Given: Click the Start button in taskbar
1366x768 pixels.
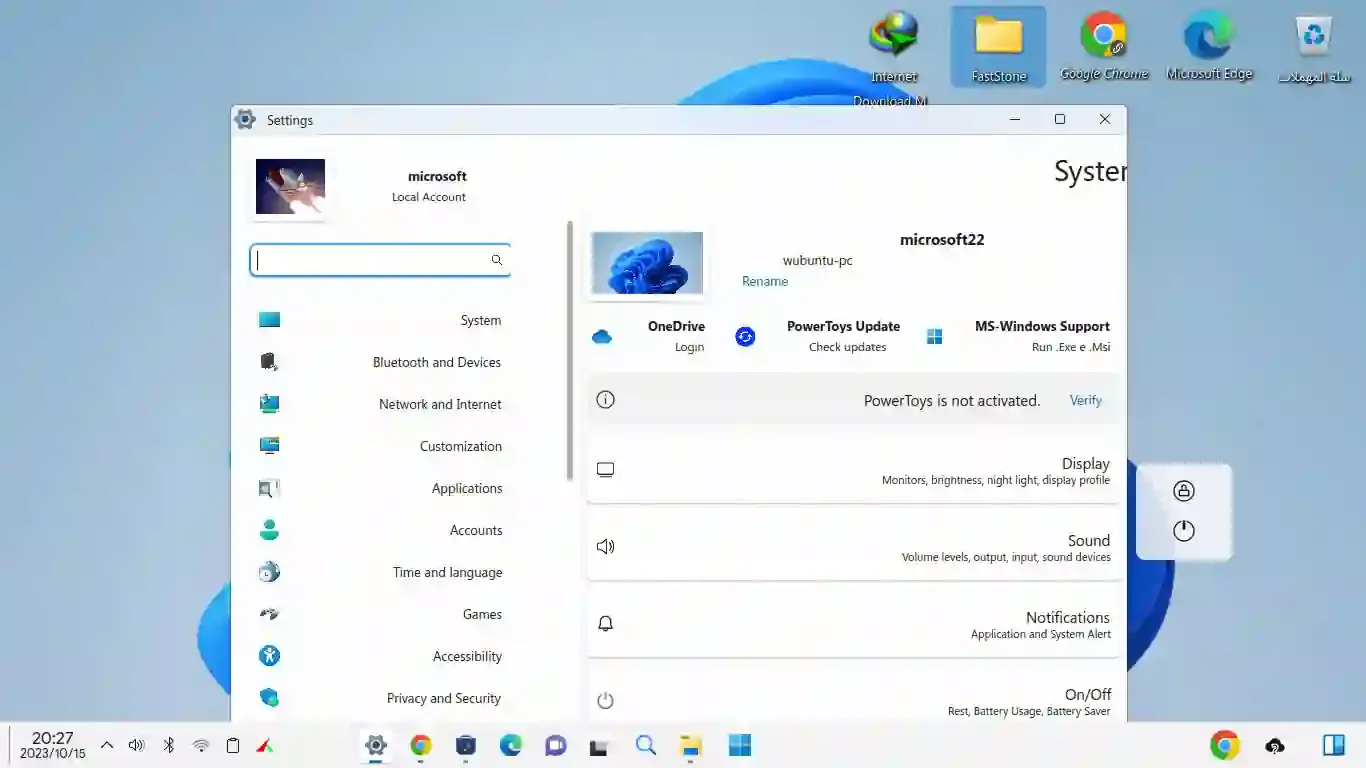Looking at the screenshot, I should tap(740, 745).
